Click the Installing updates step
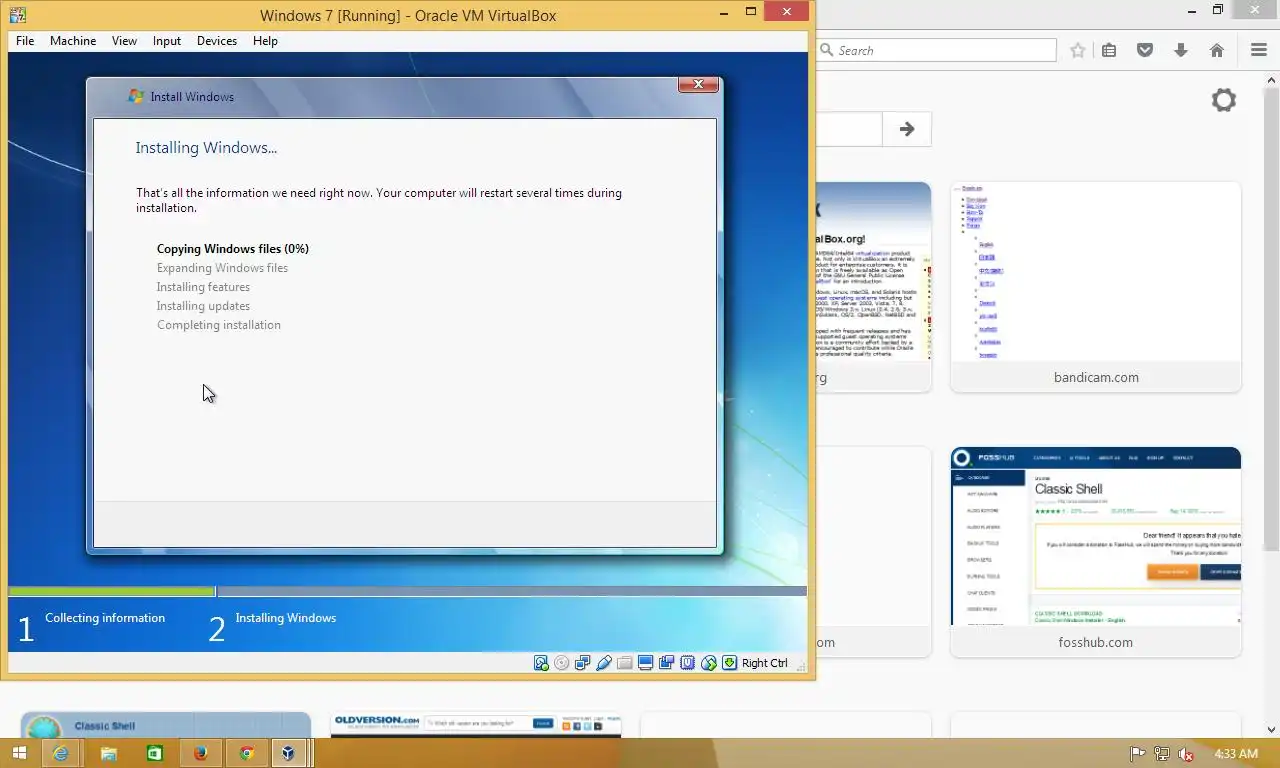The height and width of the screenshot is (768, 1280). (203, 306)
